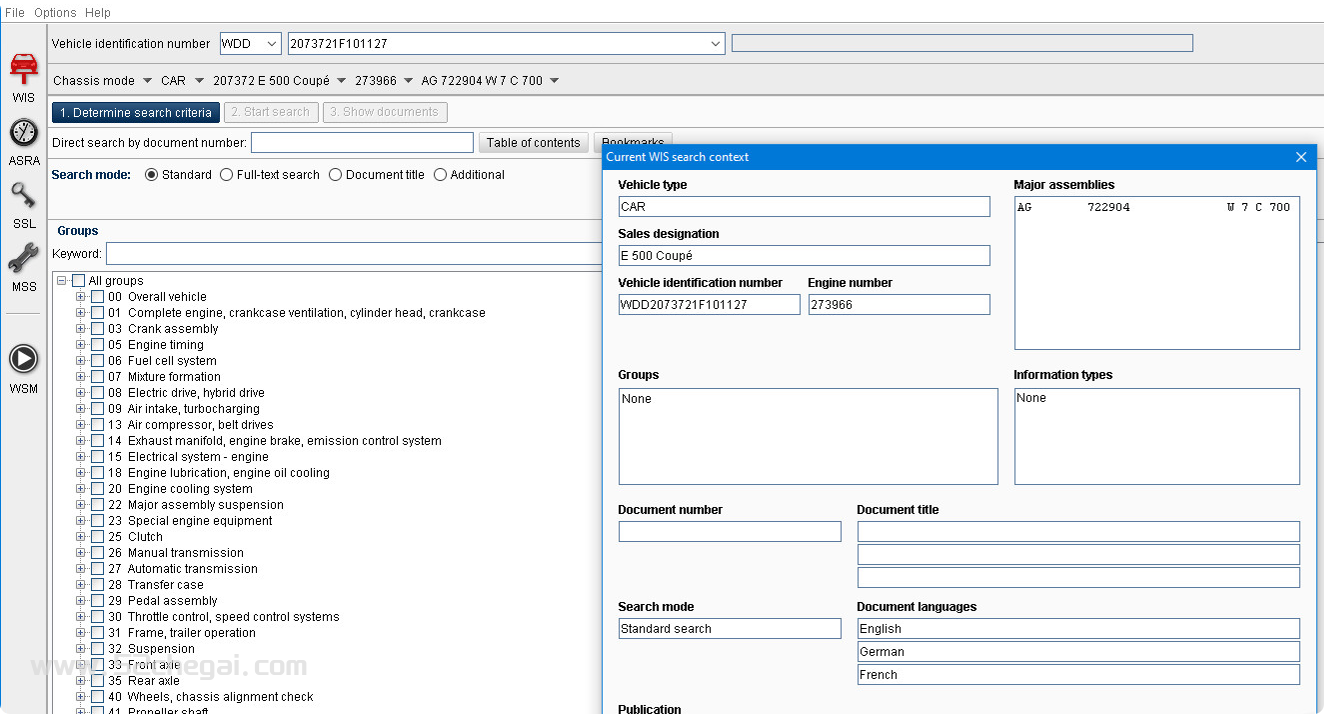This screenshot has height=714, width=1324.
Task: Switch to 3. Show documents step
Action: (385, 113)
